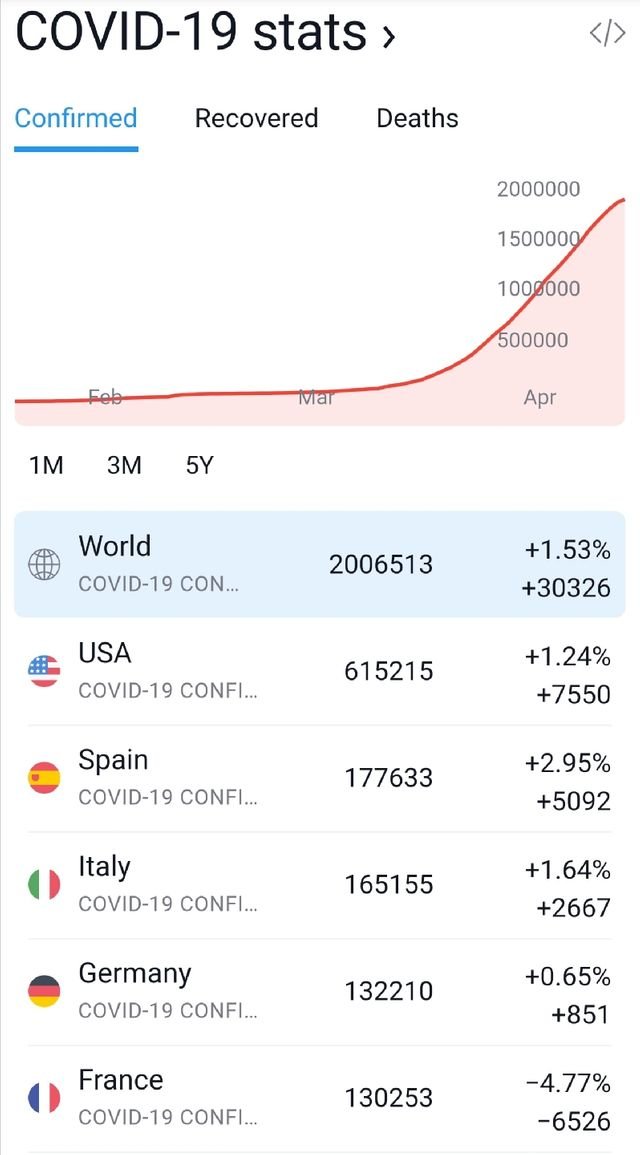Open COVID-19 stats heading chevron
This screenshot has width=640, height=1155.
(x=389, y=36)
